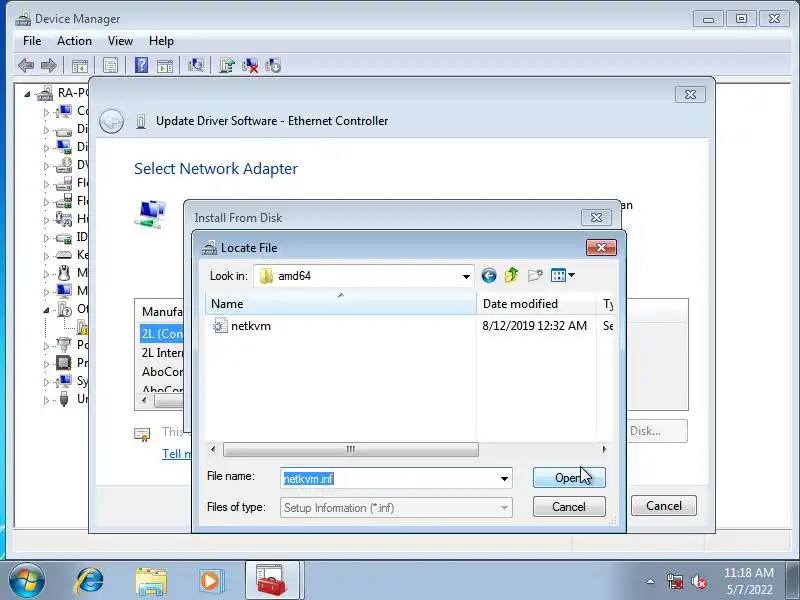Open Windows Media Player from the taskbar

click(x=210, y=581)
